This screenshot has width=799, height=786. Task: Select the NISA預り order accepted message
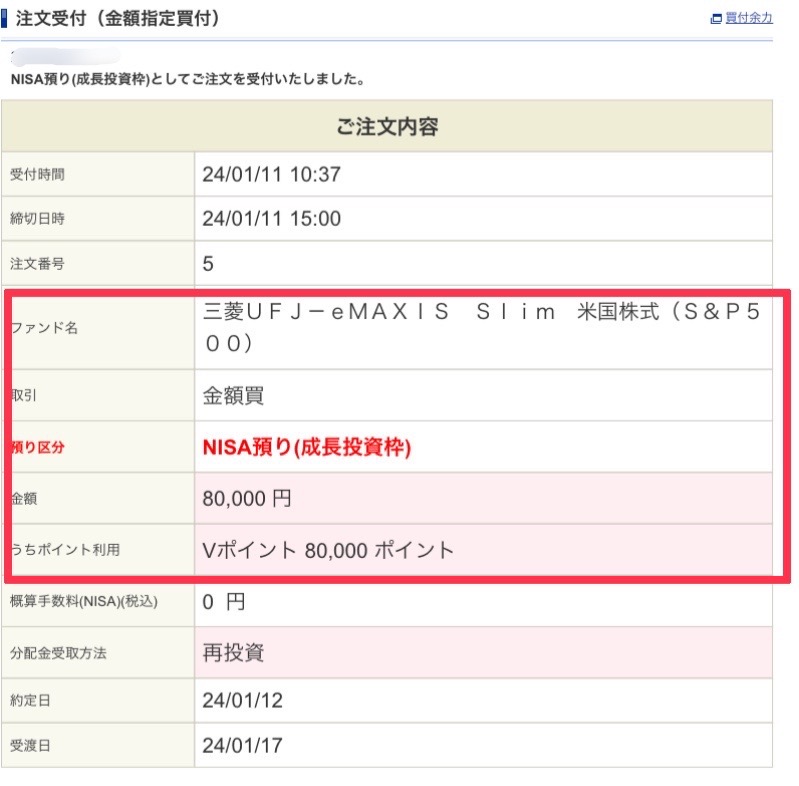188,79
